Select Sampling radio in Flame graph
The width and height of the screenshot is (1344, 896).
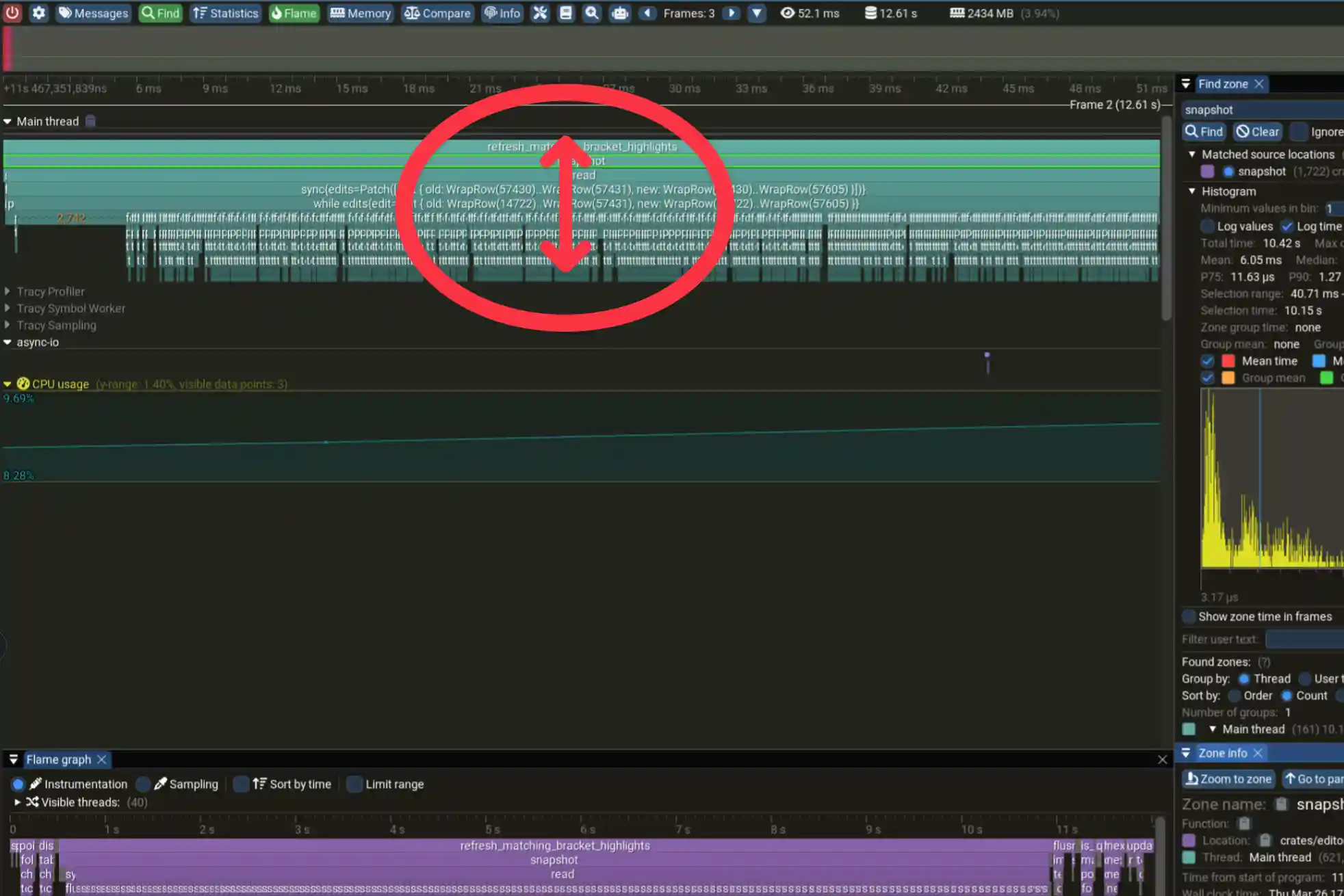click(144, 784)
